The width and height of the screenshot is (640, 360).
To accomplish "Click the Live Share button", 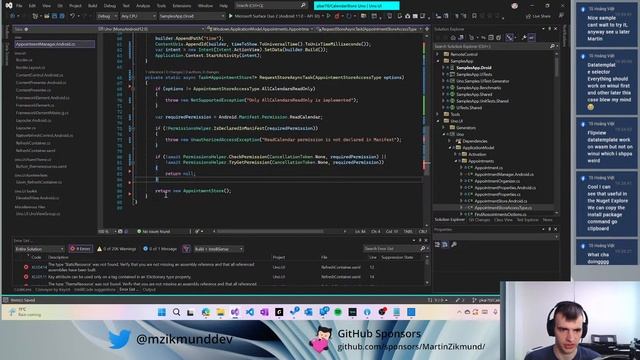I will tap(538, 16).
